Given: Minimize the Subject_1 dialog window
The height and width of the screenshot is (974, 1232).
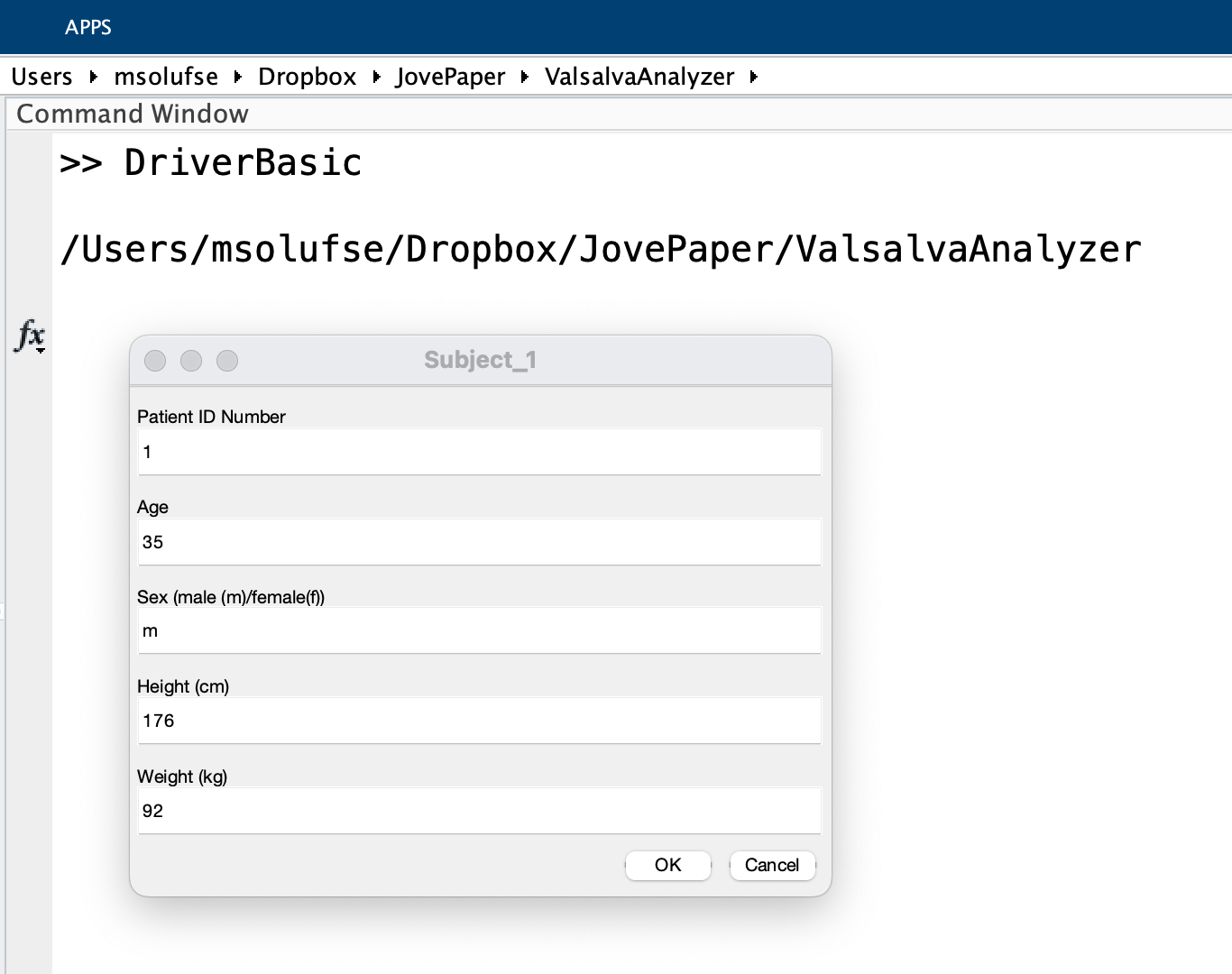Looking at the screenshot, I should tap(191, 361).
